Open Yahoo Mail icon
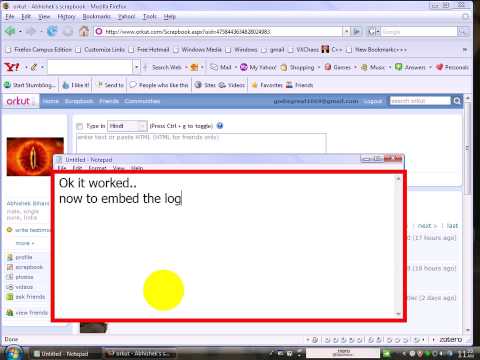This screenshot has width=480, height=360. tap(214, 67)
